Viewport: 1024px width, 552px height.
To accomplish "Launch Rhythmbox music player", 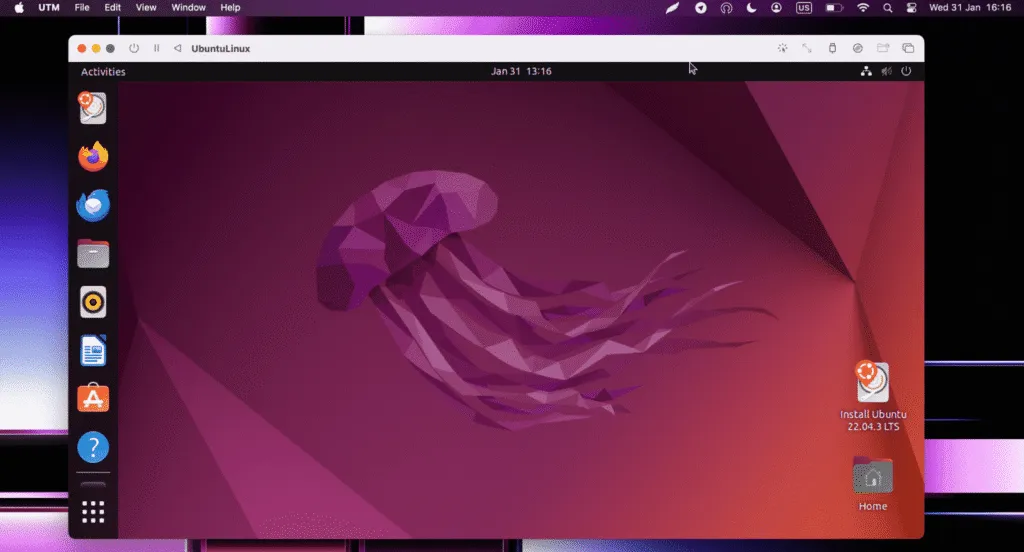I will coord(93,302).
